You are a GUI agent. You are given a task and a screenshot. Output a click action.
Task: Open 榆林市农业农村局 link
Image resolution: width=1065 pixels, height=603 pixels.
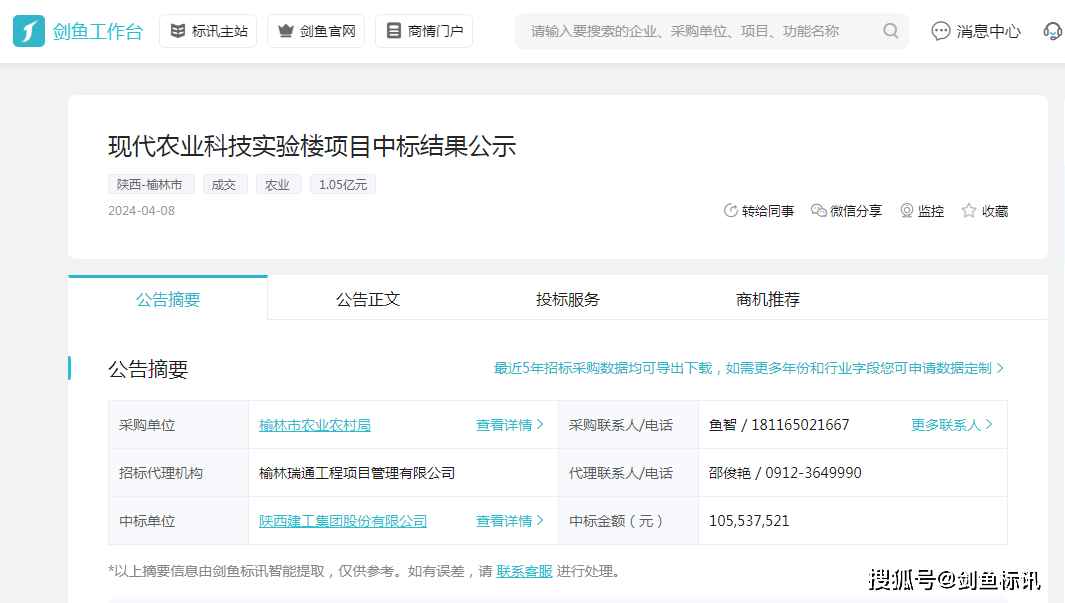coord(314,425)
